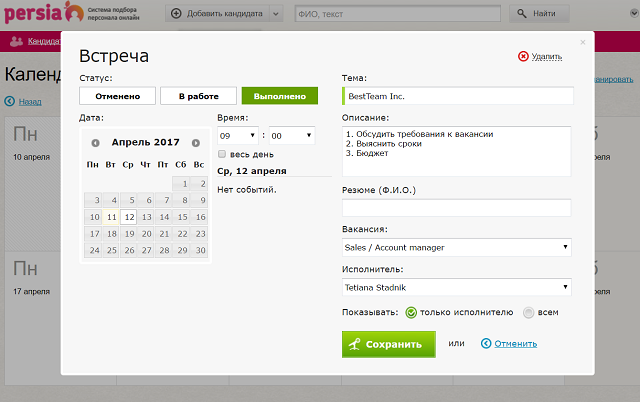The image size is (640, 402).
Task: Open the hour dropdown showing 09
Action: pos(238,135)
